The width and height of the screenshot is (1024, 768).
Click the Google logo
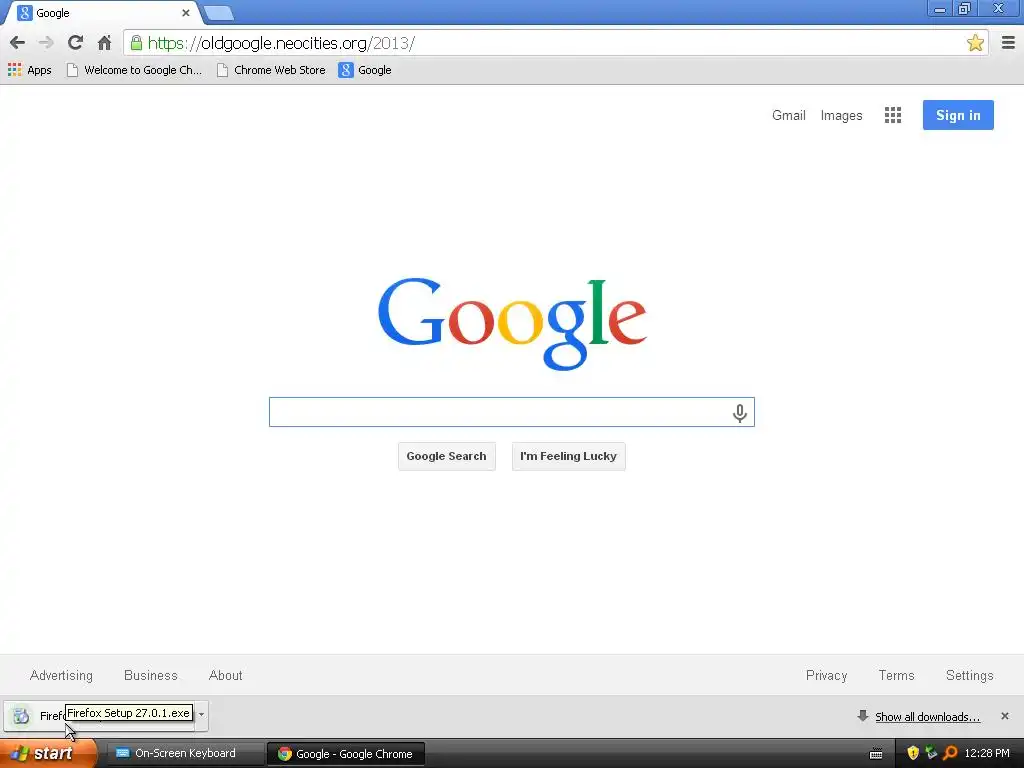pyautogui.click(x=512, y=324)
